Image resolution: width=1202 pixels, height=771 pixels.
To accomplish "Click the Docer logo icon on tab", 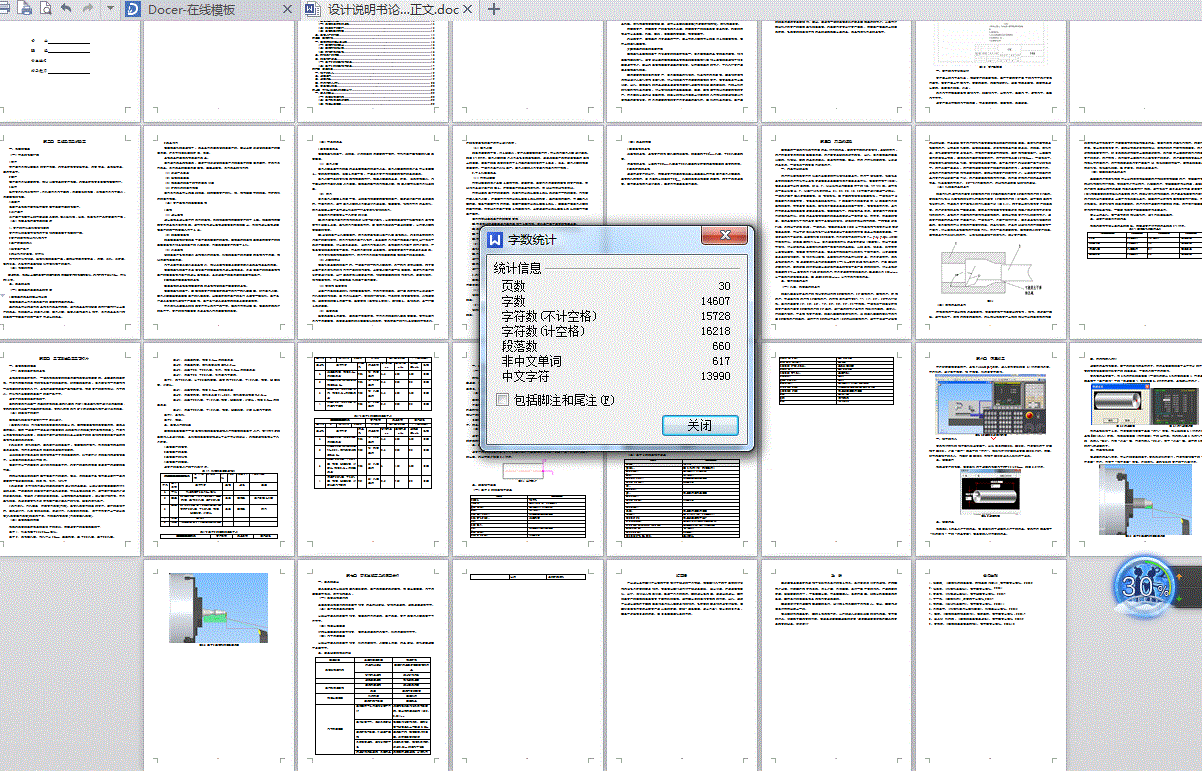I will (133, 10).
